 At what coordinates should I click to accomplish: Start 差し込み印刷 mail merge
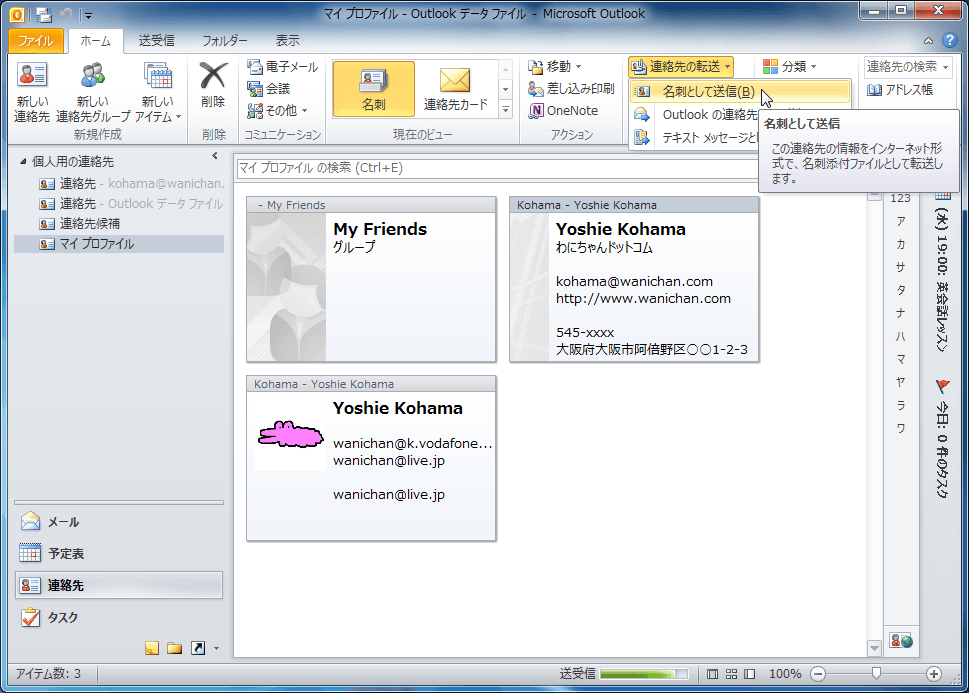(x=571, y=89)
